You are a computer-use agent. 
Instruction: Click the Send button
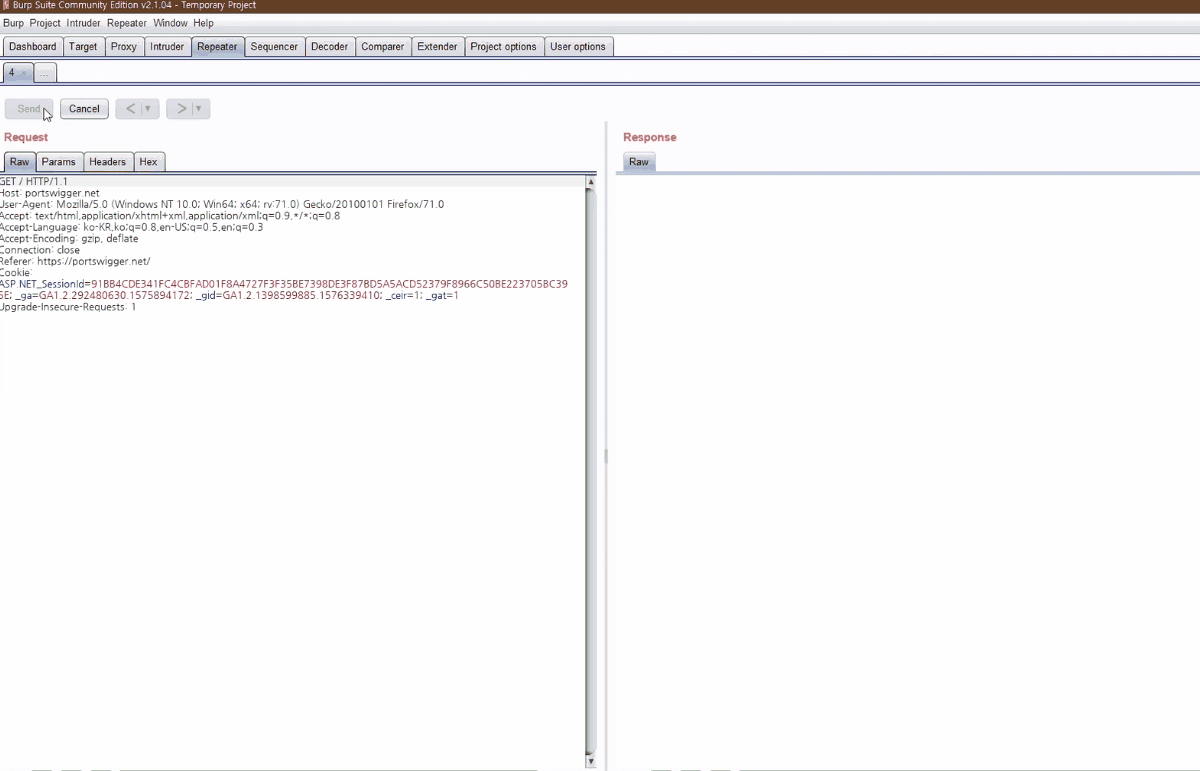click(x=29, y=109)
